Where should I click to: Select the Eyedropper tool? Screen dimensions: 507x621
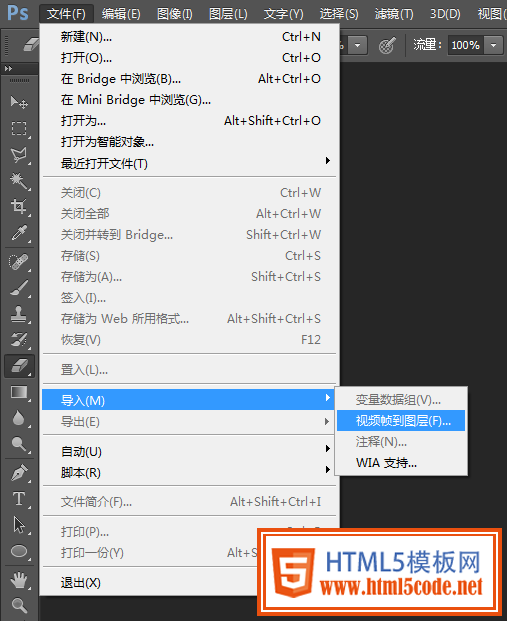coord(19,233)
